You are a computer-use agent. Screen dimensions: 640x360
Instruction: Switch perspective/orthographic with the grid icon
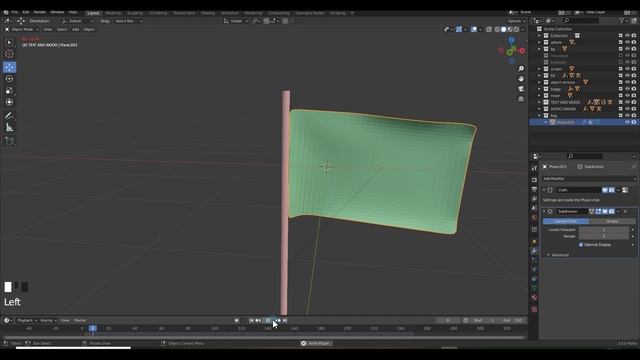coord(521,99)
